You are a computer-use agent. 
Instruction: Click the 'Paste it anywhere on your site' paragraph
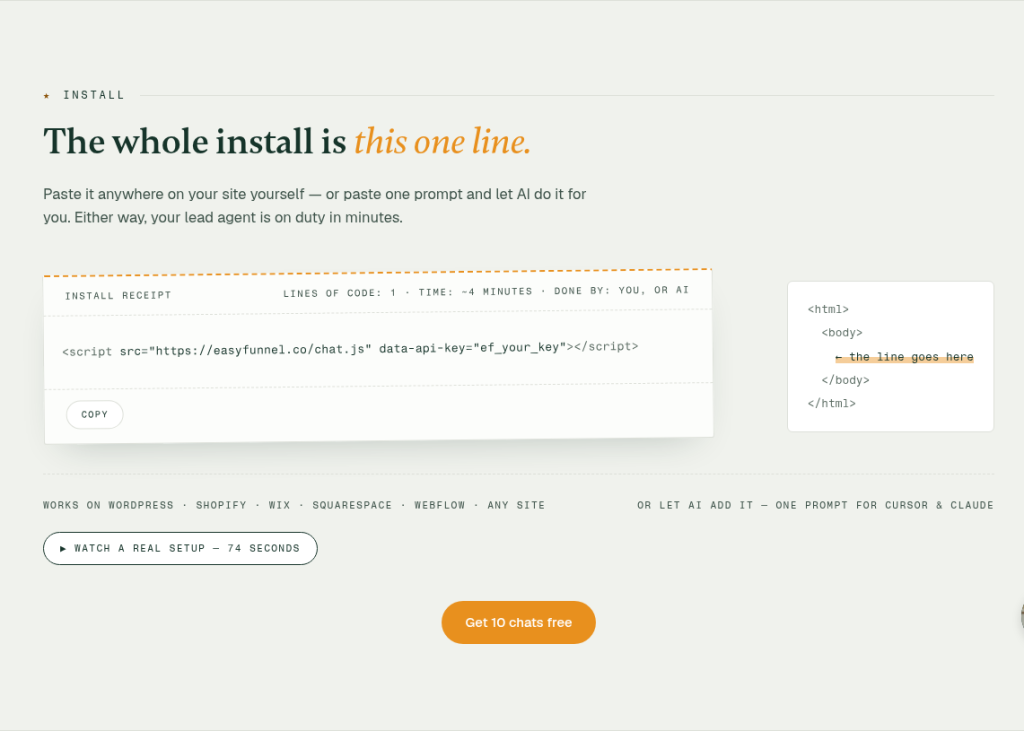315,206
